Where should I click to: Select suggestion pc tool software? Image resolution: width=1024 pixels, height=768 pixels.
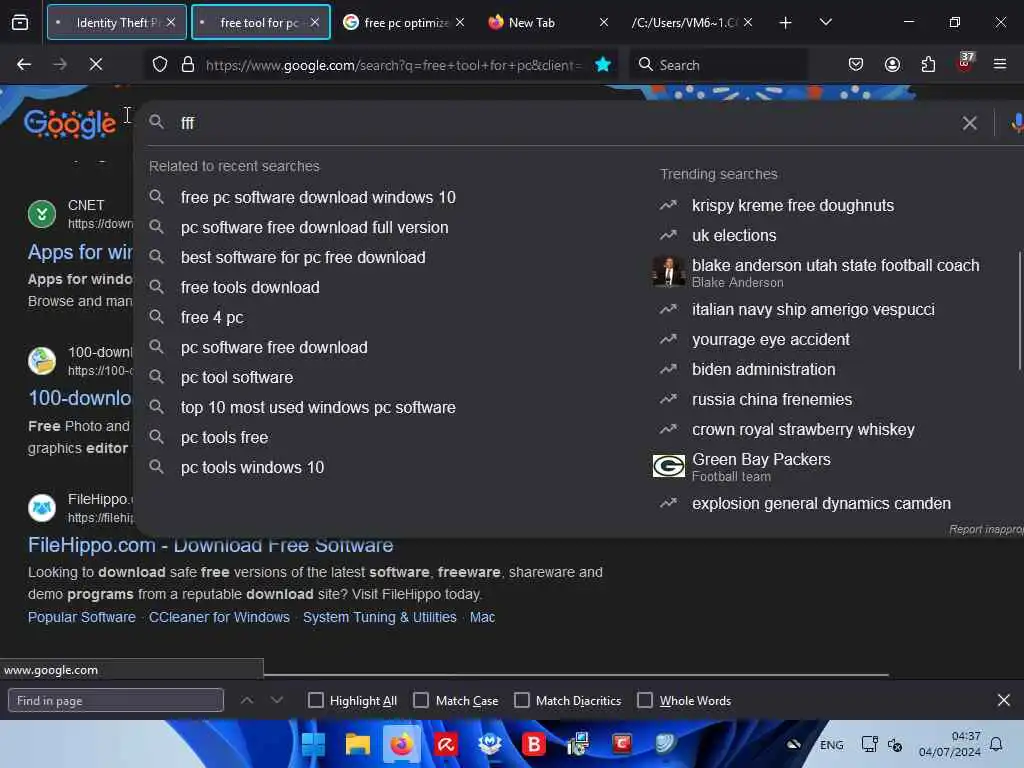(x=237, y=377)
